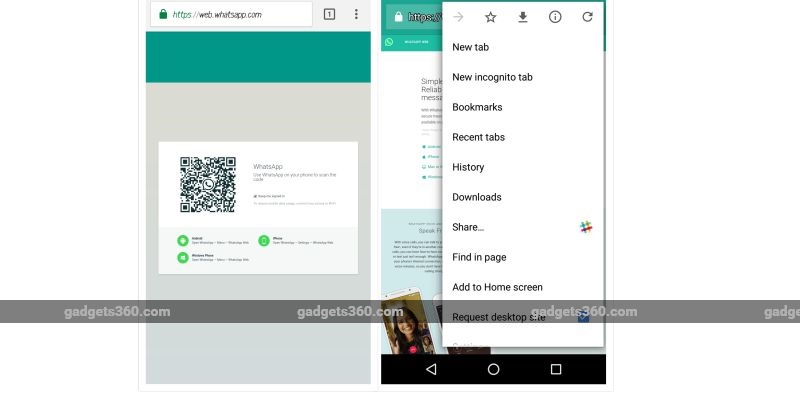The height and width of the screenshot is (400, 800).
Task: Open History from the menu
Action: [x=523, y=167]
